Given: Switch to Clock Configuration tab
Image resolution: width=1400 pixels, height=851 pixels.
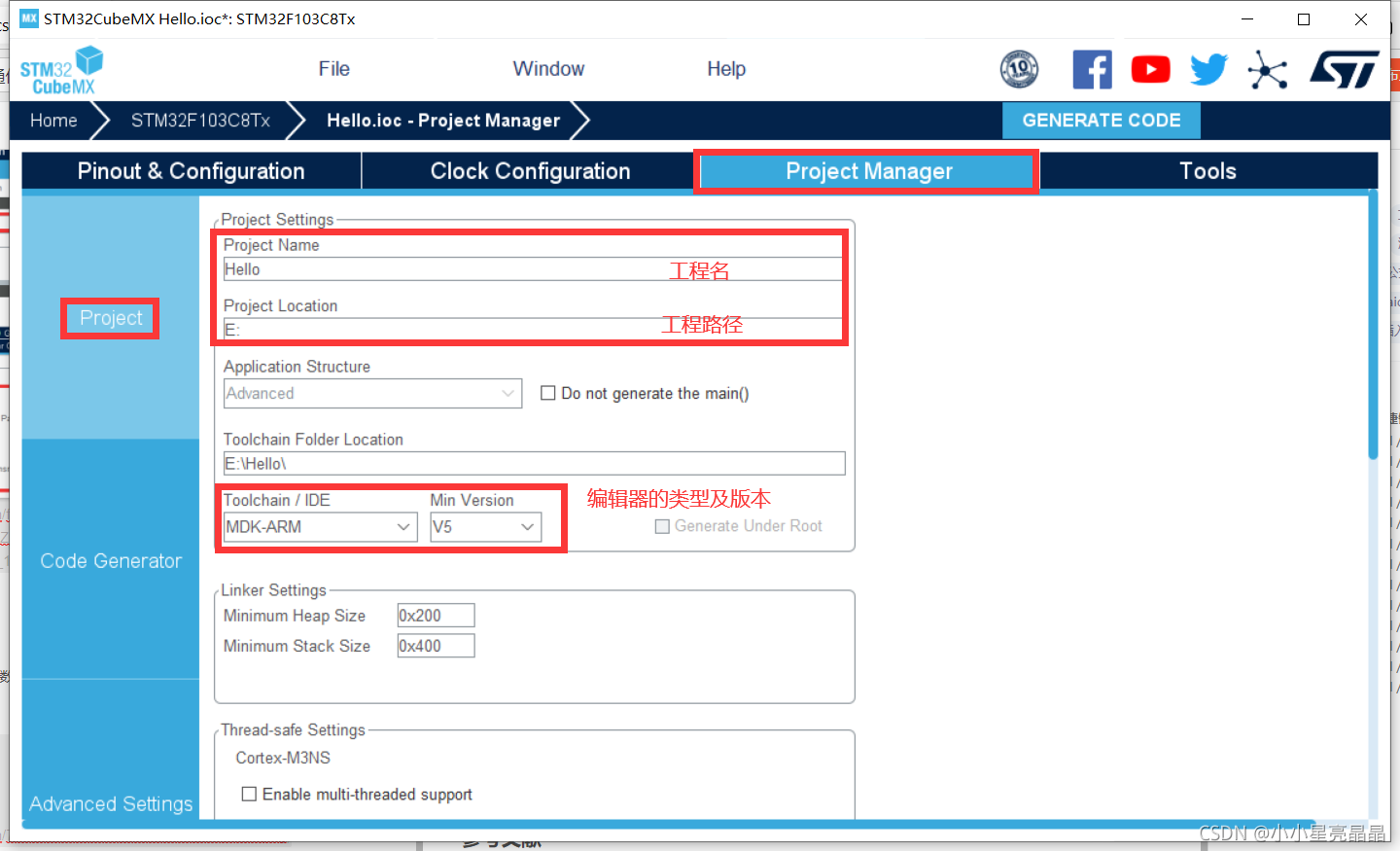Looking at the screenshot, I should [530, 171].
